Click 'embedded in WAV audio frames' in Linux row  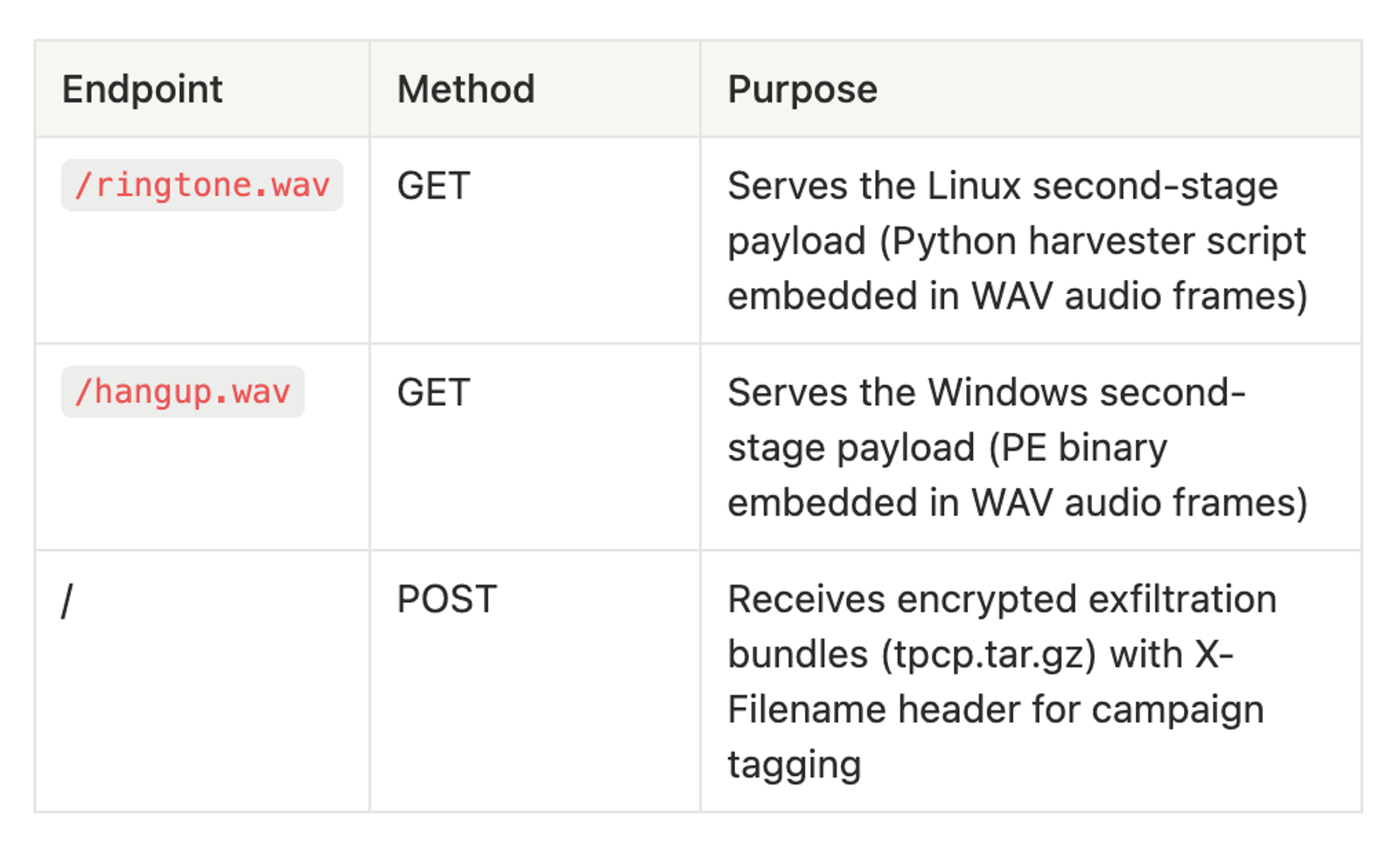(x=1017, y=297)
